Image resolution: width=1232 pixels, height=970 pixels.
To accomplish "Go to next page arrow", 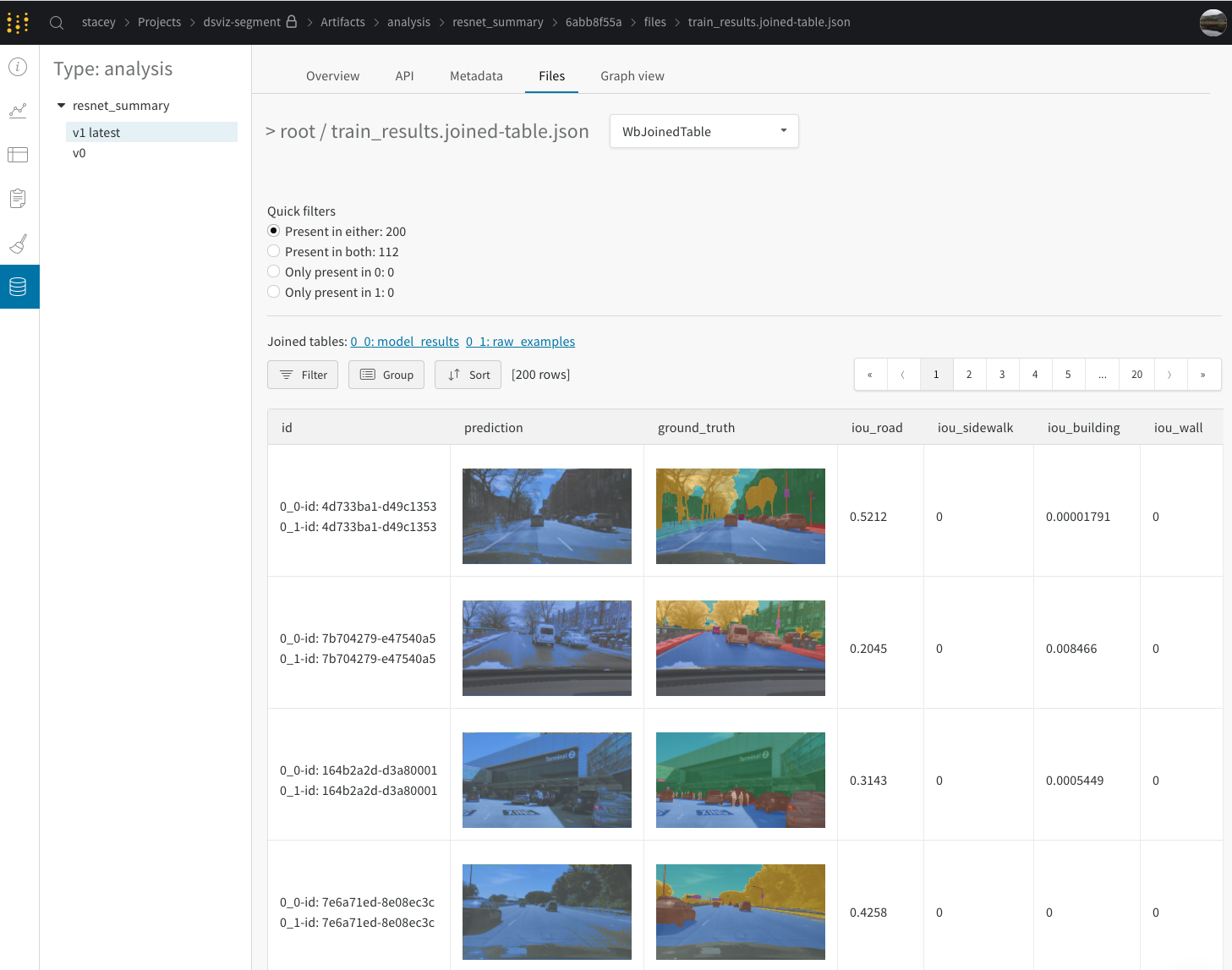I will 1170,375.
